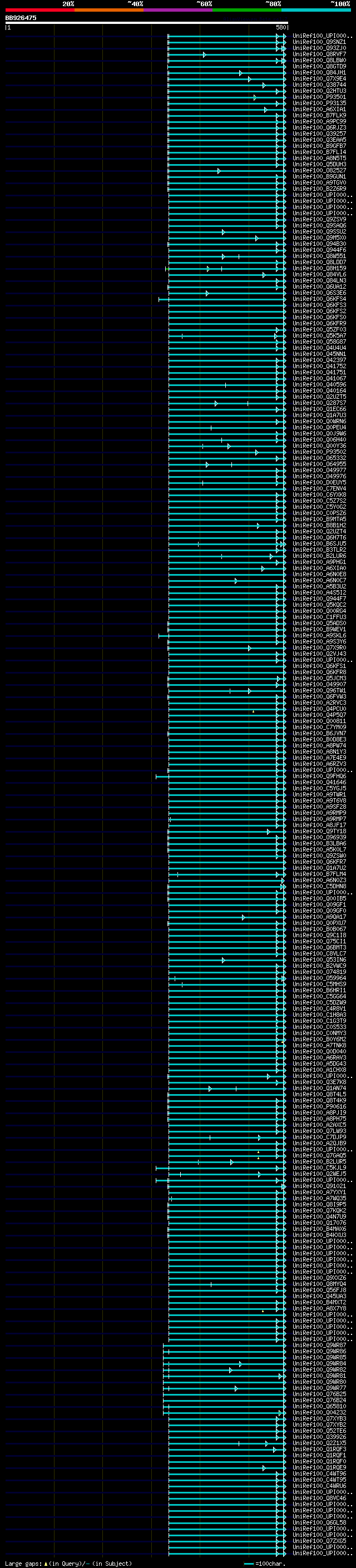This screenshot has height=1568, width=356.
Task: Open the hit UniRef100_P93135
Action: (319, 103)
